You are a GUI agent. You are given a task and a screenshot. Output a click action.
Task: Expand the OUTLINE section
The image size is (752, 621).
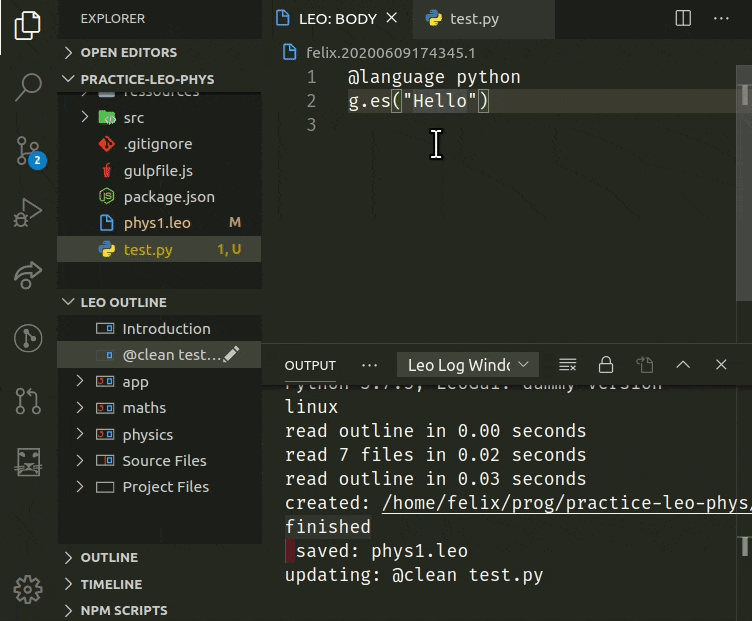click(x=69, y=557)
